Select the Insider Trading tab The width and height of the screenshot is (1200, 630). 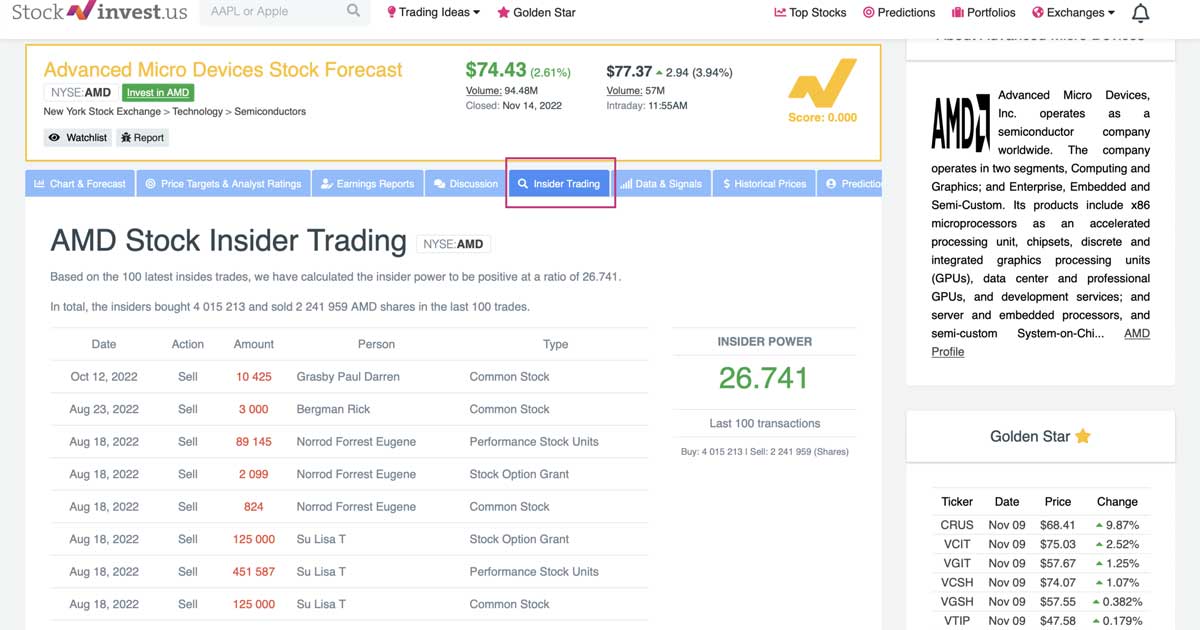tap(559, 184)
